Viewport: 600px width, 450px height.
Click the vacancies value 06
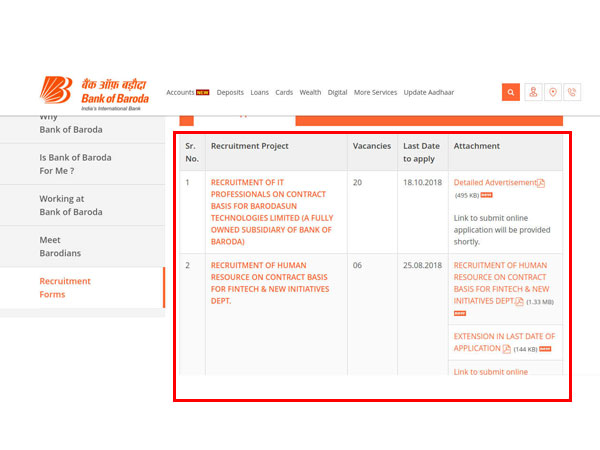click(x=357, y=265)
